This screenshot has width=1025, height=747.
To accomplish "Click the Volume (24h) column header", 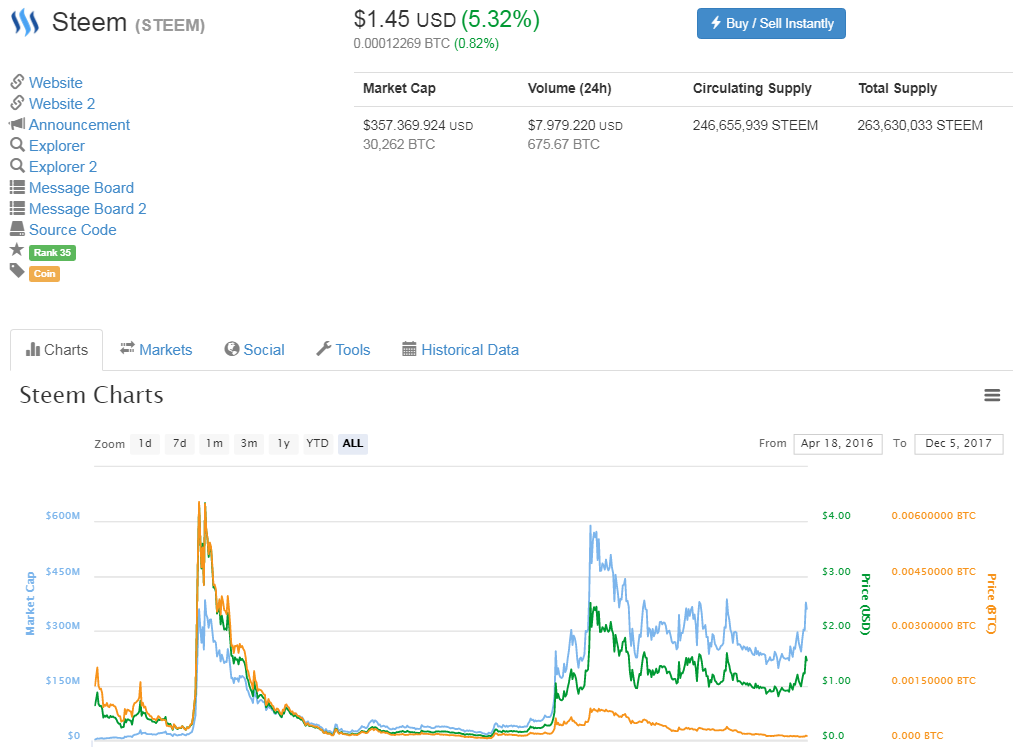I will coord(569,88).
